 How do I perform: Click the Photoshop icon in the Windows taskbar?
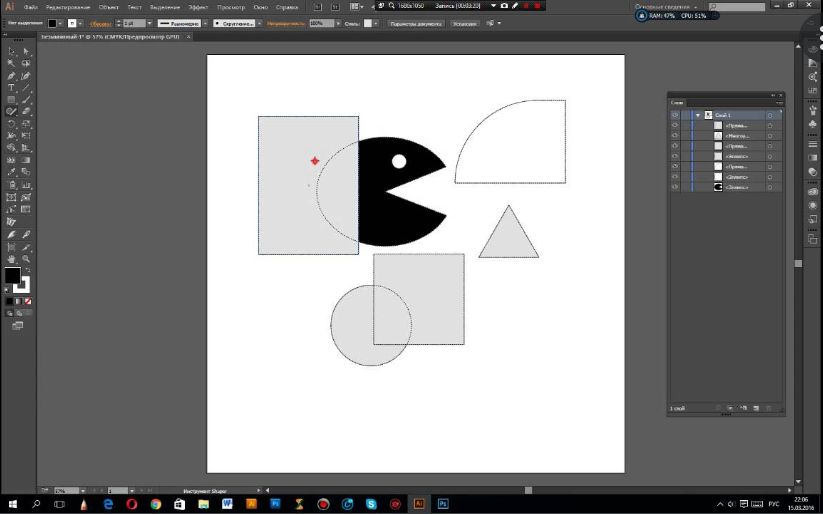coord(444,503)
